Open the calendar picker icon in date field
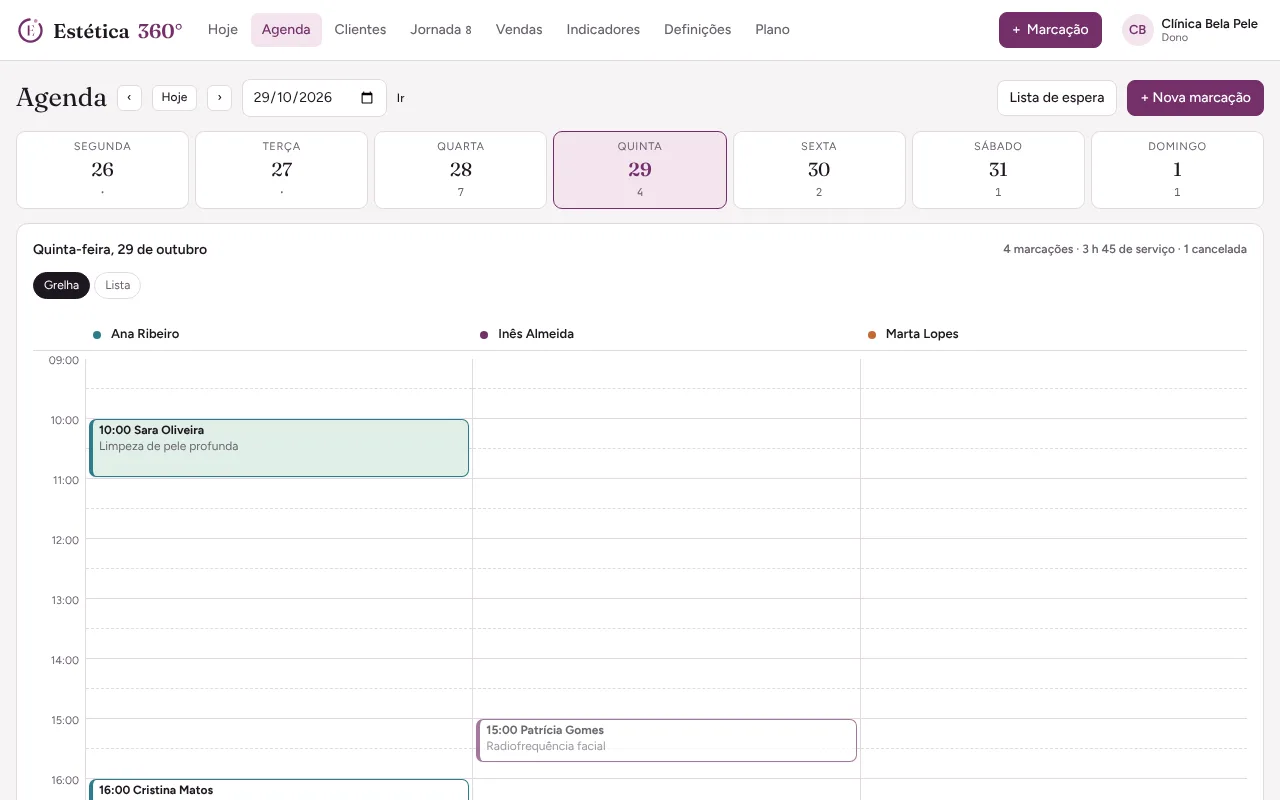 click(x=367, y=98)
